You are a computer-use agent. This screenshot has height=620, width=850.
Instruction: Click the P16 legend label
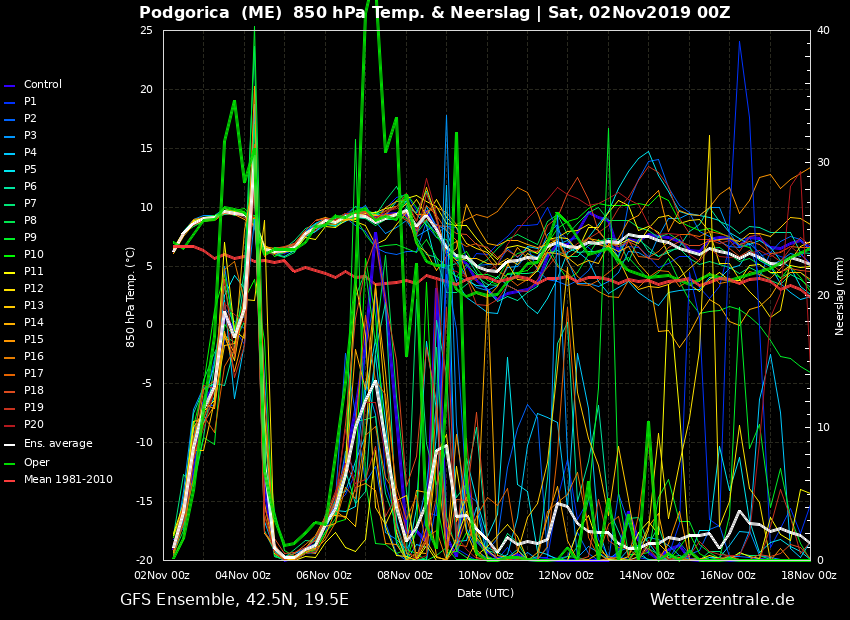34,356
